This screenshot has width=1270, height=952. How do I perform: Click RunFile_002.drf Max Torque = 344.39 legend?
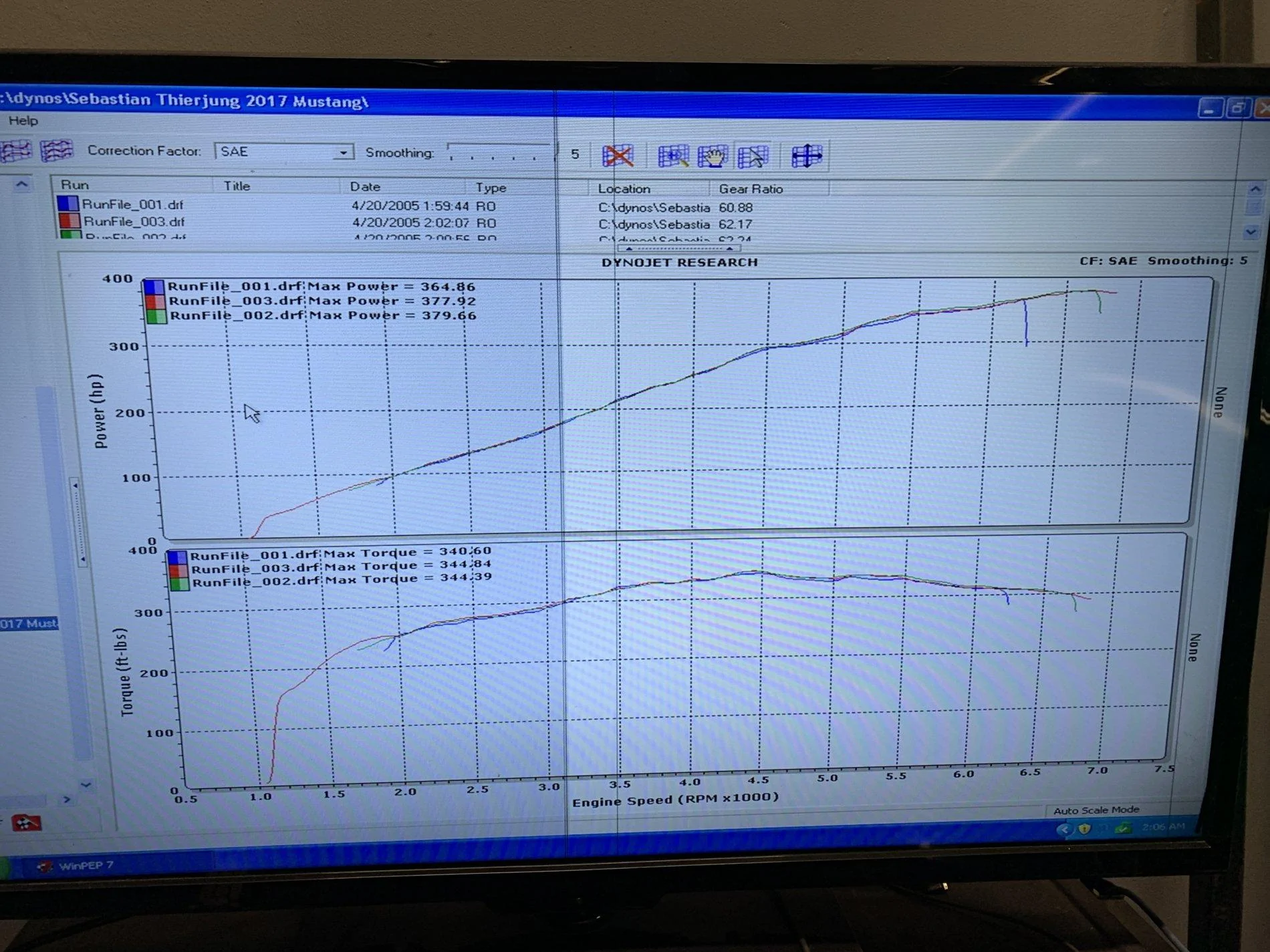tap(342, 580)
